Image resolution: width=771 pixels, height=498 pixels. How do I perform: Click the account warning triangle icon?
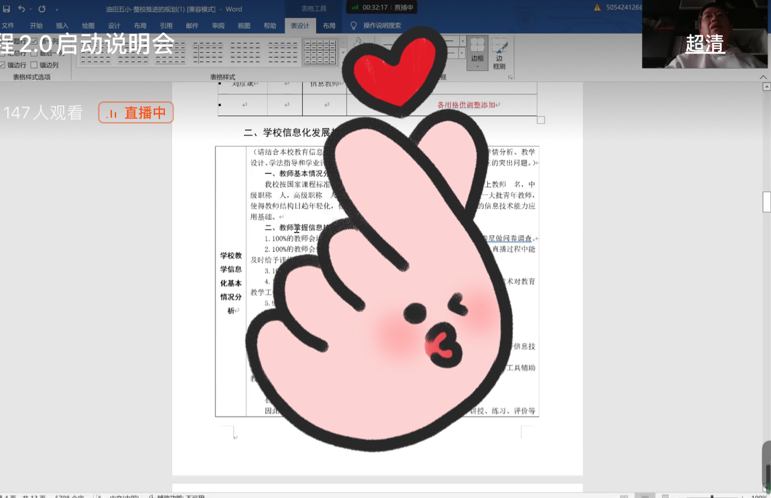[597, 7]
